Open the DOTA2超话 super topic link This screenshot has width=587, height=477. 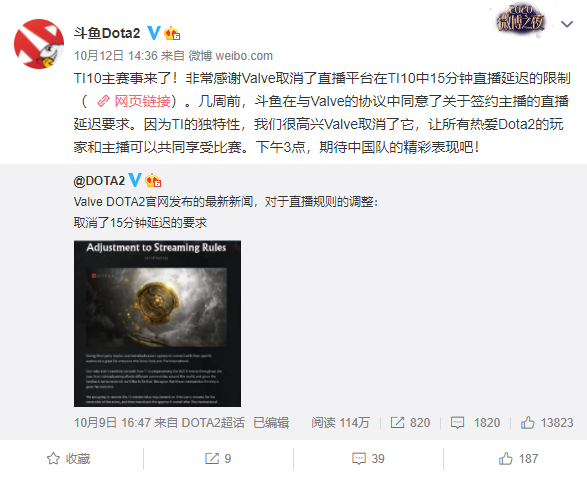pyautogui.click(x=213, y=423)
